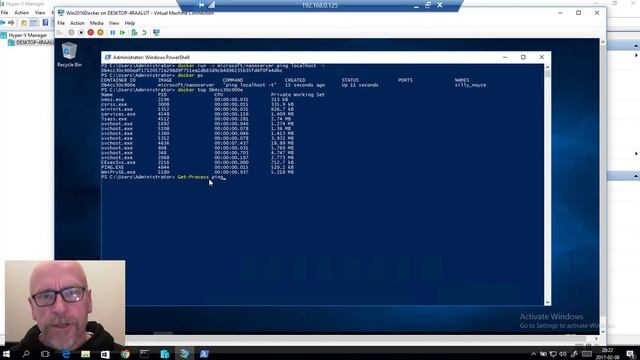
Task: Click the pin icon on remote connection bar
Action: click(201, 5)
